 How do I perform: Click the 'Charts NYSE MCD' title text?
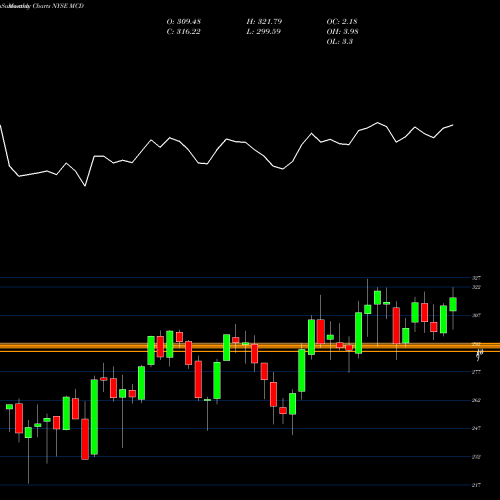click(58, 6)
